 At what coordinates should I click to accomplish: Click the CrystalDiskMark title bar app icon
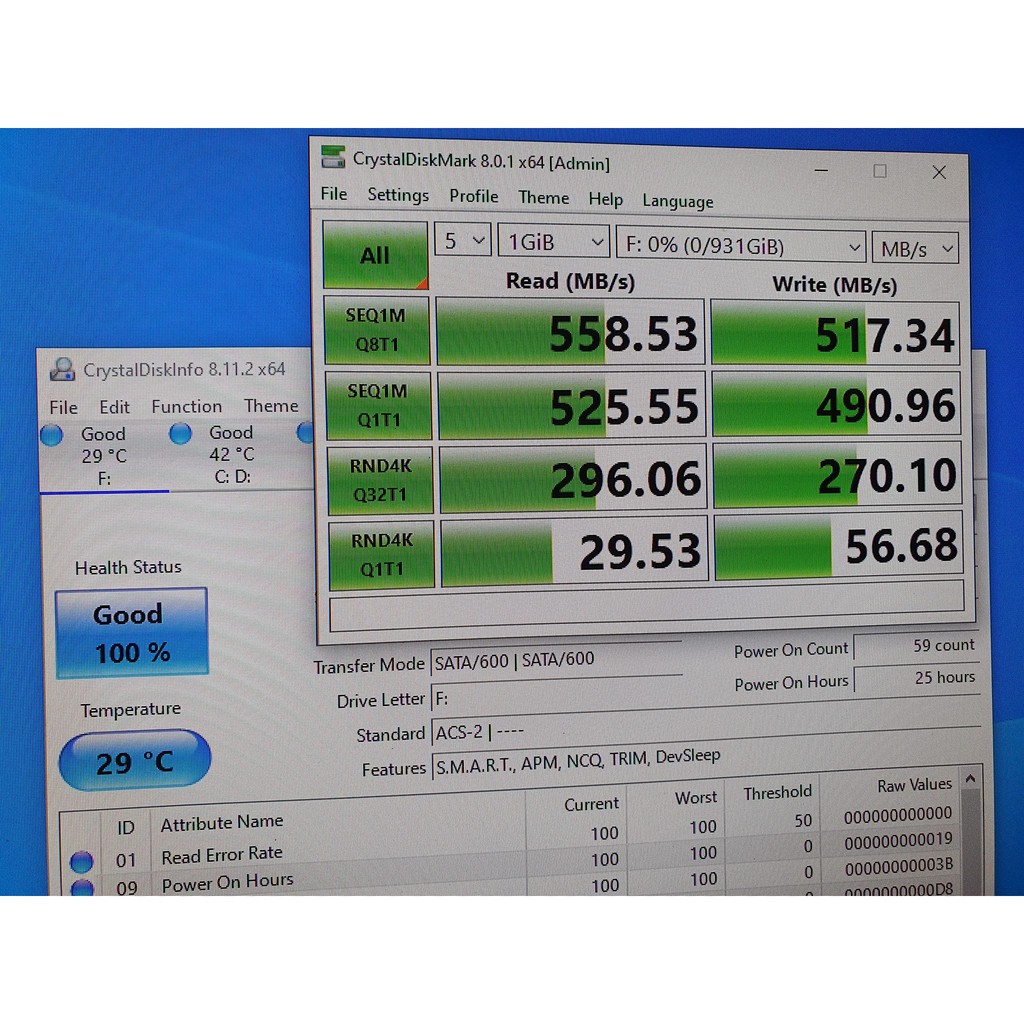(333, 157)
